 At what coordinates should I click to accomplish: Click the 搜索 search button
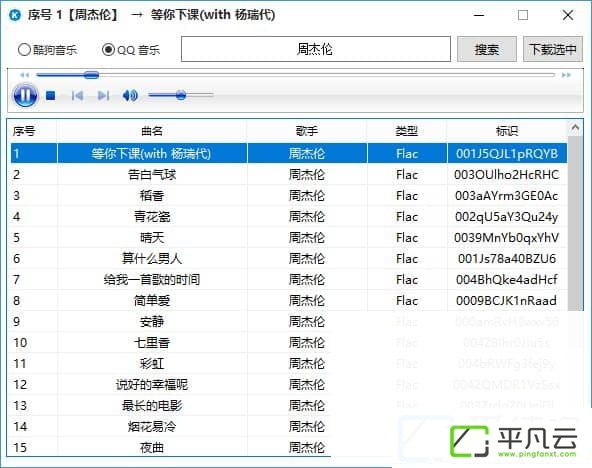[x=487, y=49]
